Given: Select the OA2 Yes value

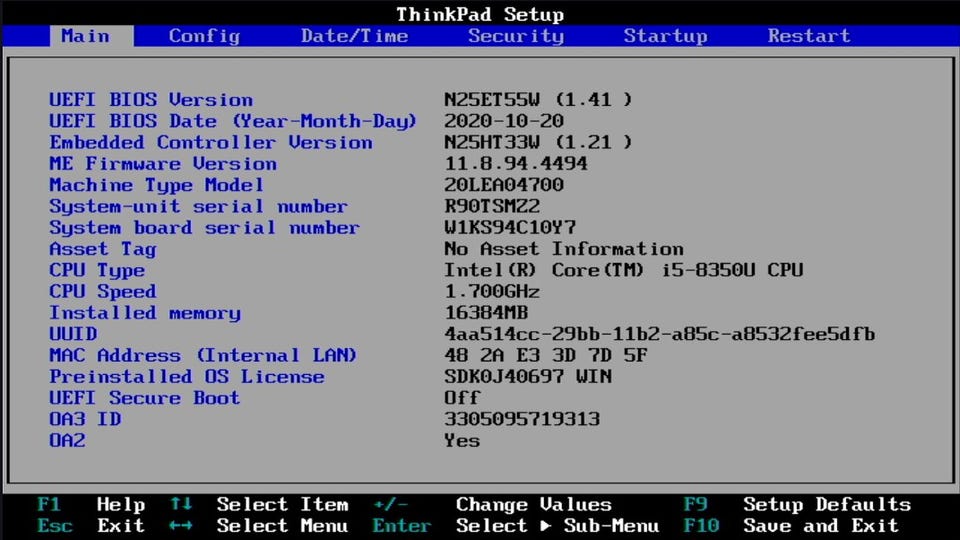Looking at the screenshot, I should [x=462, y=441].
